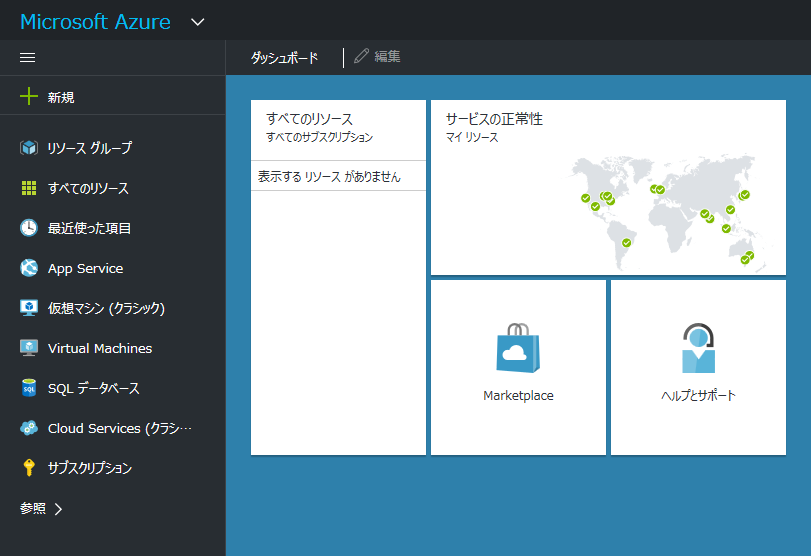
Task: Expand the 参照 browse chevron
Action: point(58,509)
